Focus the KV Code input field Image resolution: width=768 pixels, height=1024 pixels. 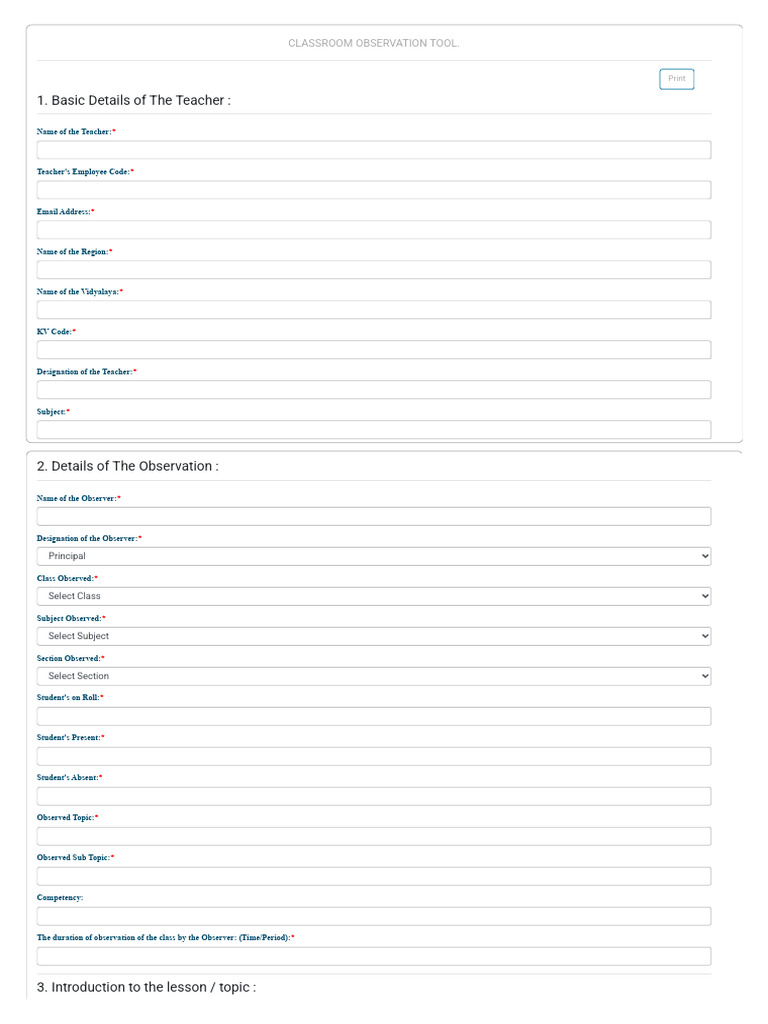[x=373, y=350]
